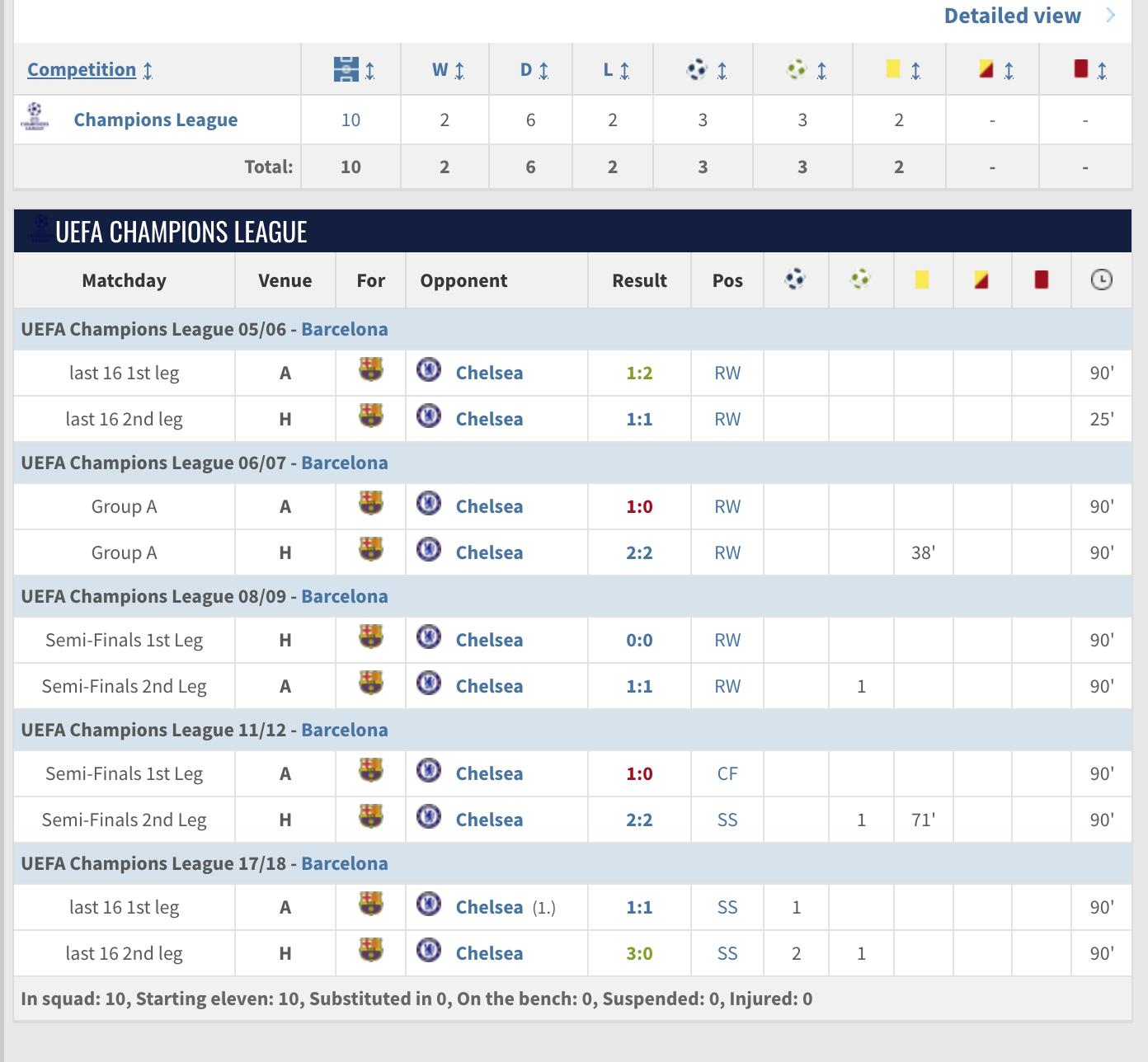This screenshot has height=1062, width=1148.
Task: Sort by yellow cards icon
Action: coord(893,70)
